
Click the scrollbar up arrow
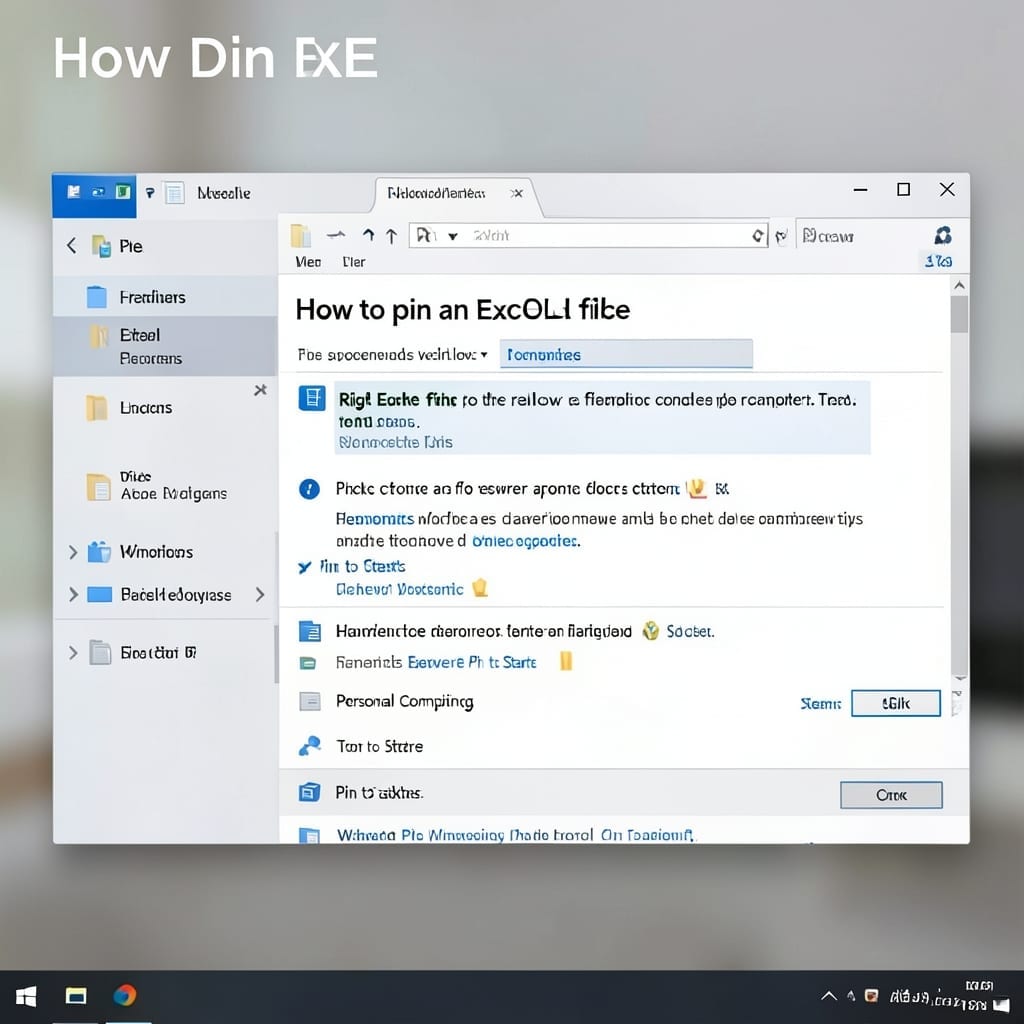(x=959, y=285)
